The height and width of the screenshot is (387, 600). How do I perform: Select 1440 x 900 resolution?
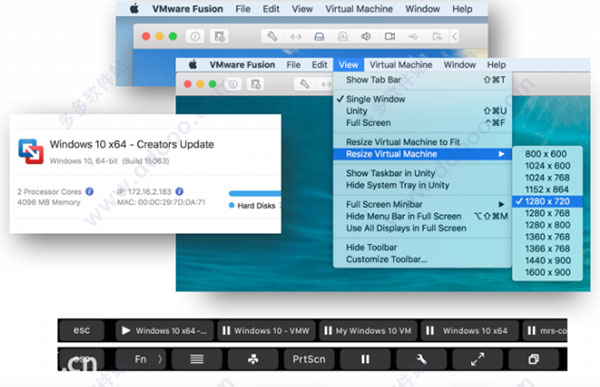pyautogui.click(x=547, y=260)
